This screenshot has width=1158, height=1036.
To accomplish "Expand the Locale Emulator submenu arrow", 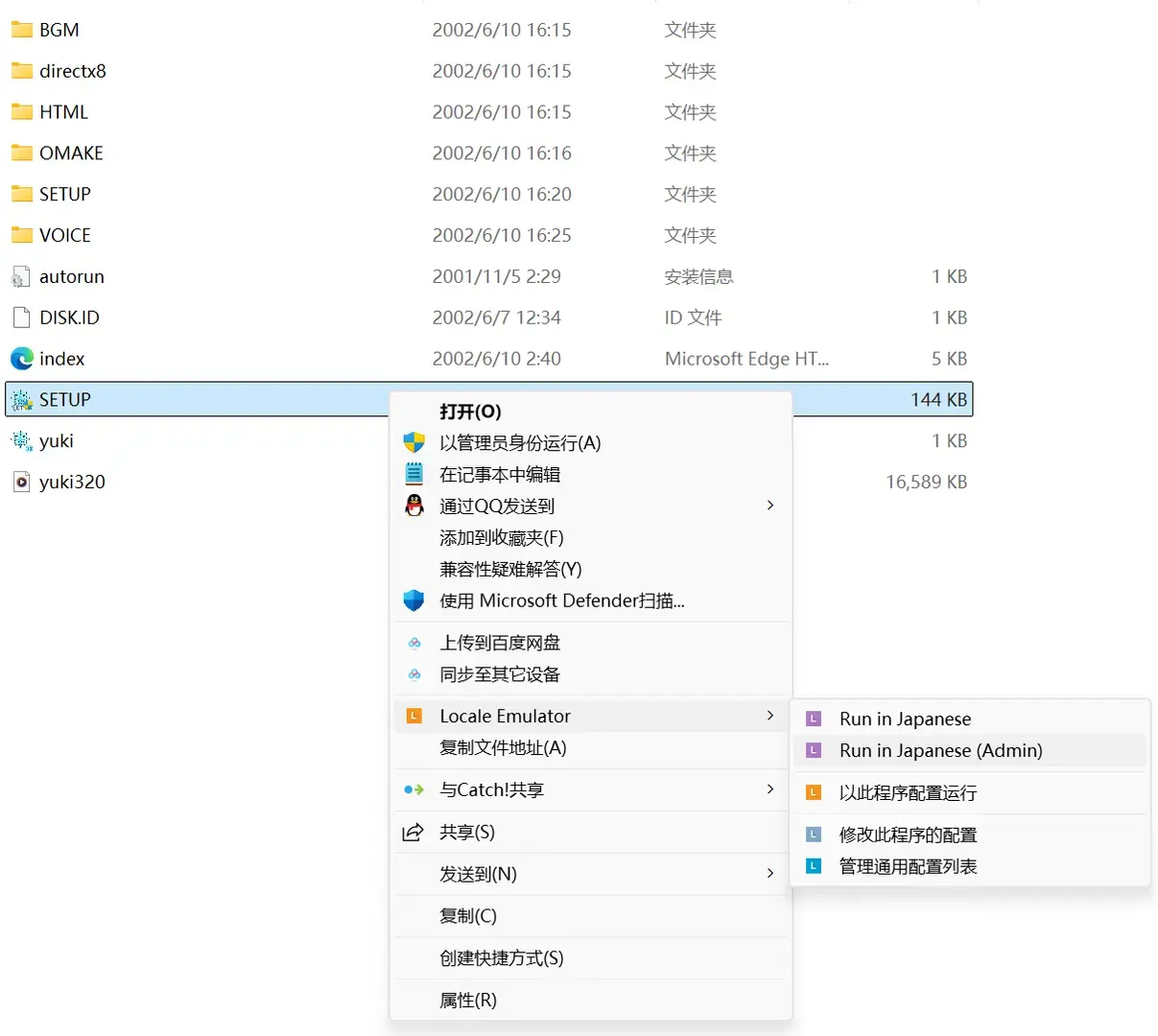I will tap(769, 716).
